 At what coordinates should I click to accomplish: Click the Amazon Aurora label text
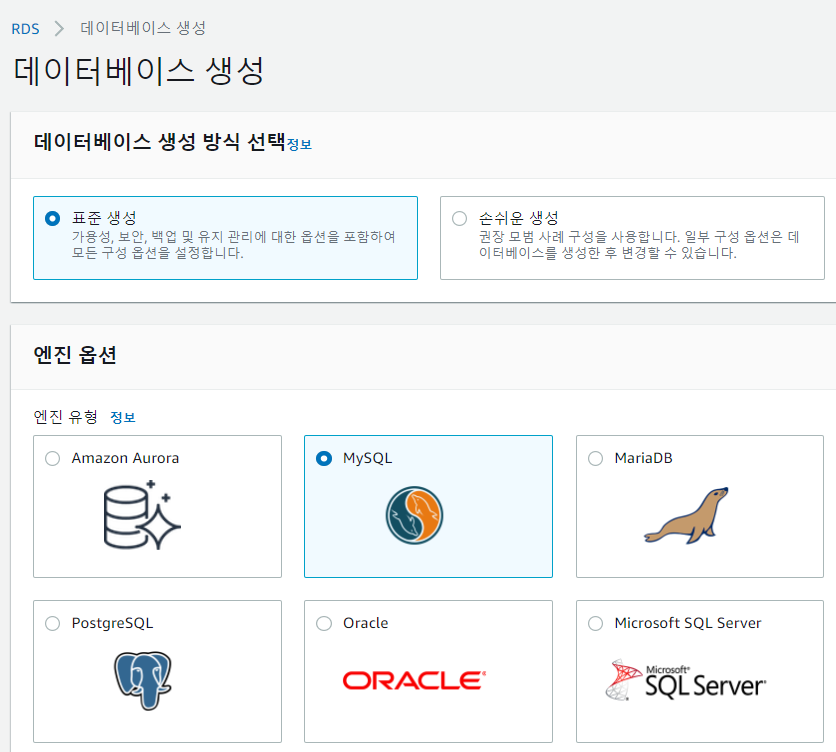click(125, 458)
